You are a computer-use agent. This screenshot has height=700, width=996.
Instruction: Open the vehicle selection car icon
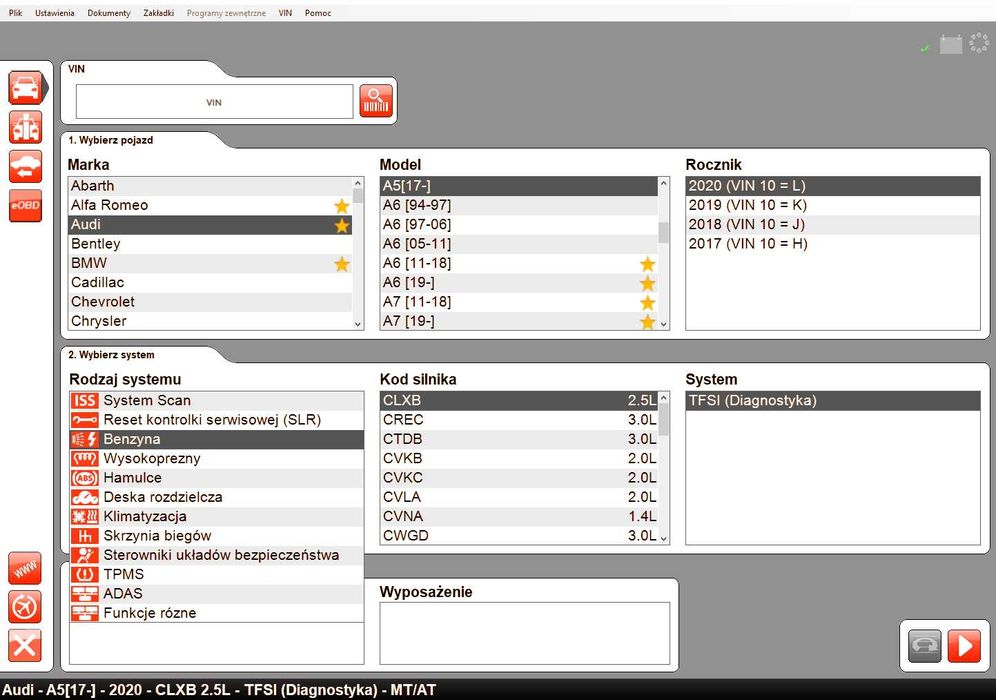26,88
